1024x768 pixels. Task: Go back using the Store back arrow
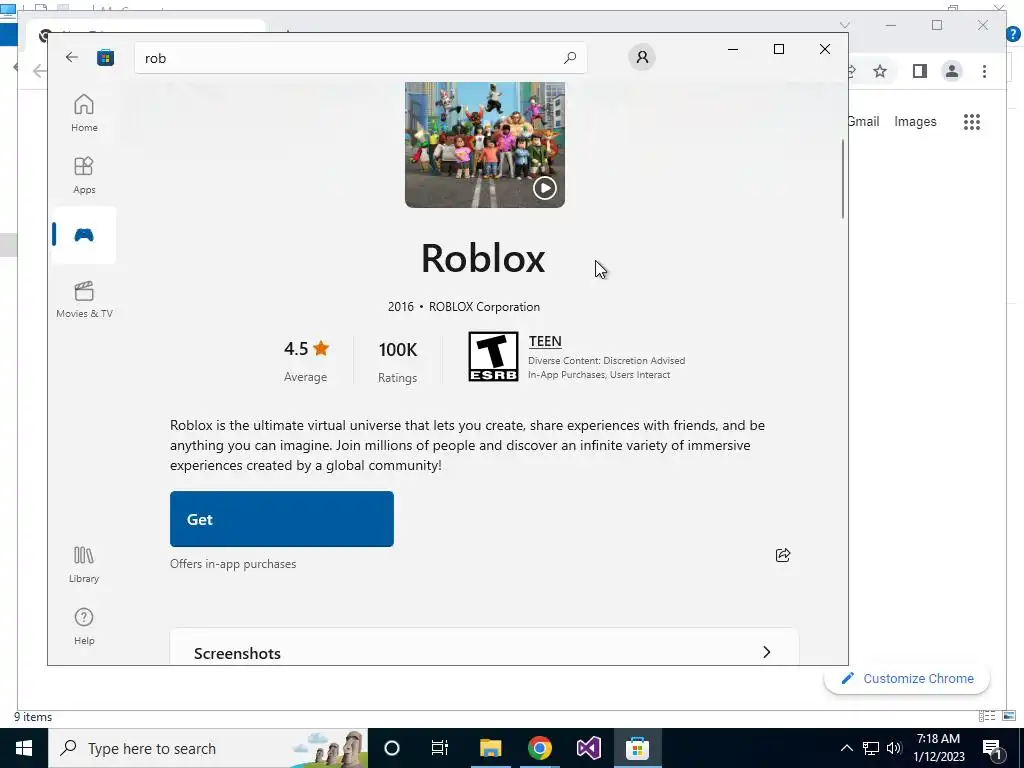tap(72, 57)
